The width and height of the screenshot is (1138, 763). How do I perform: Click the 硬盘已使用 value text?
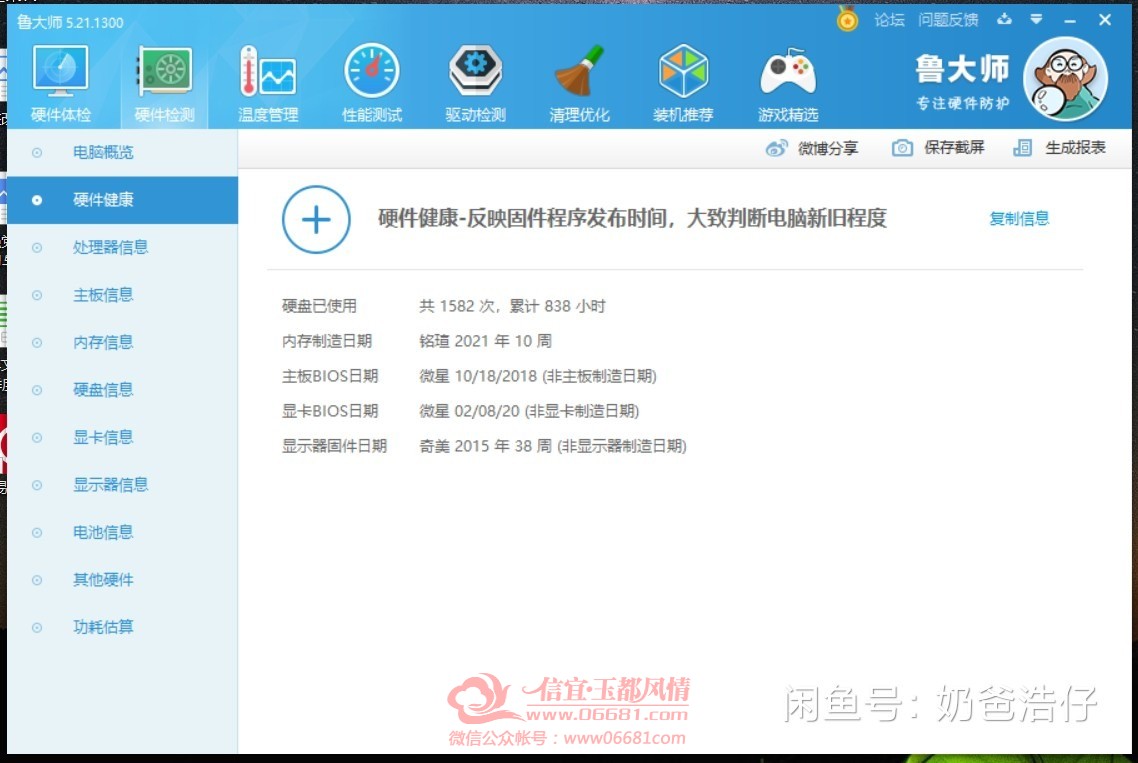(512, 306)
